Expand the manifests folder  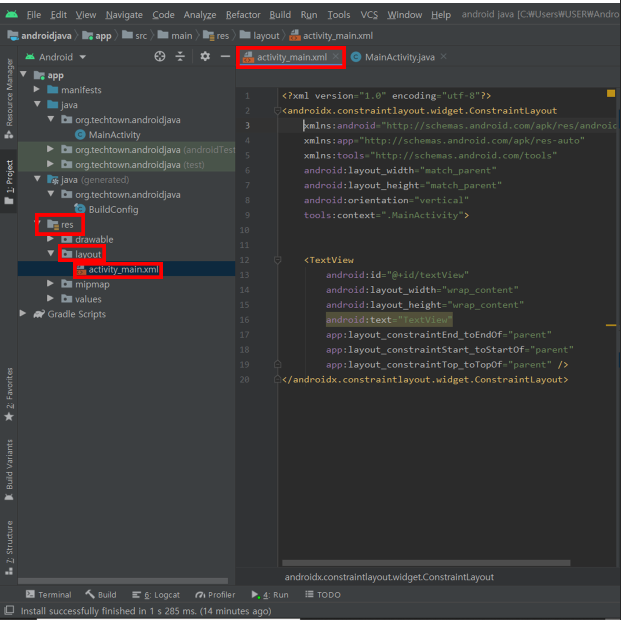(37, 89)
